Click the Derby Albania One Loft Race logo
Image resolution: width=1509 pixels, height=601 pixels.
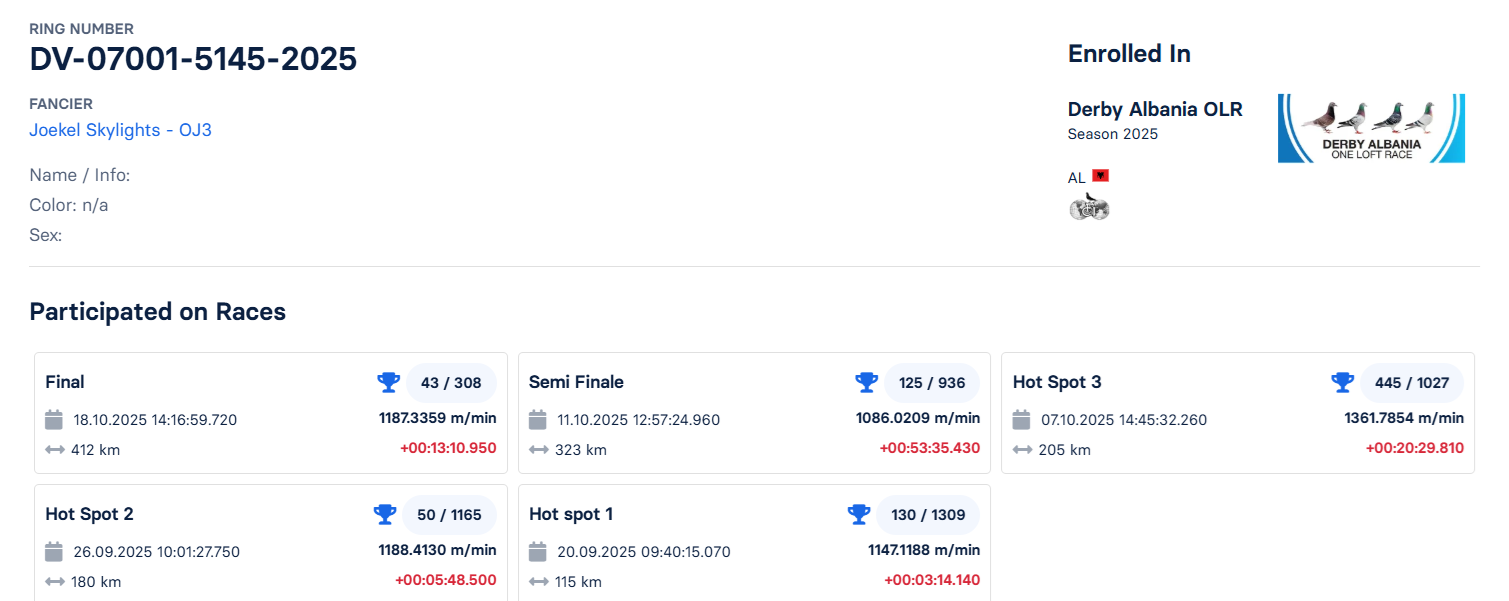(1371, 128)
